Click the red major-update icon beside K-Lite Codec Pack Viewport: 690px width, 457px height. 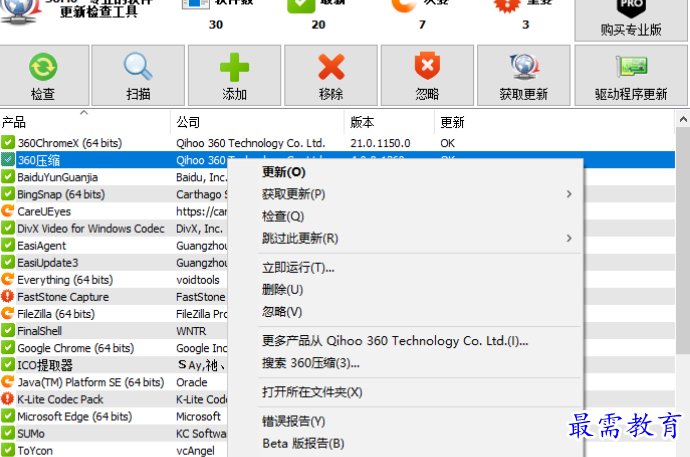tap(7, 399)
